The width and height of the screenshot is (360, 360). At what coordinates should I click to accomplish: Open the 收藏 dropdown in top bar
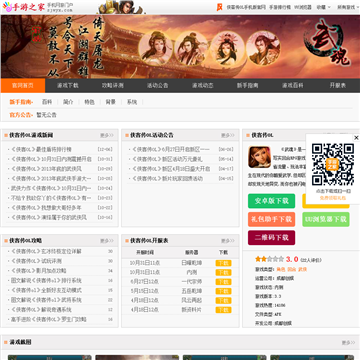click(323, 7)
